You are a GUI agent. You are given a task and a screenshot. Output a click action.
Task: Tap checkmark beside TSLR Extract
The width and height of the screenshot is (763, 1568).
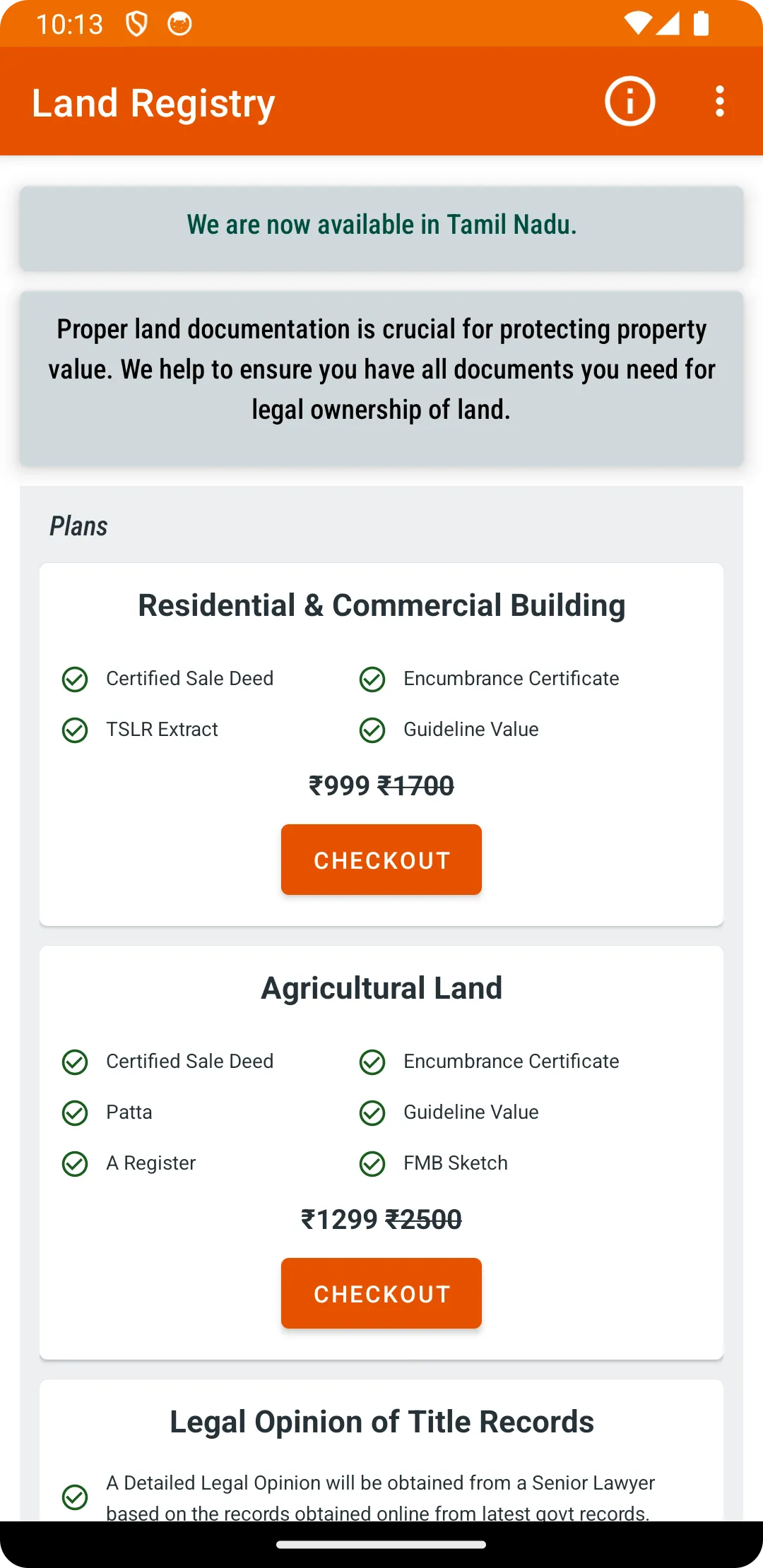pyautogui.click(x=75, y=730)
